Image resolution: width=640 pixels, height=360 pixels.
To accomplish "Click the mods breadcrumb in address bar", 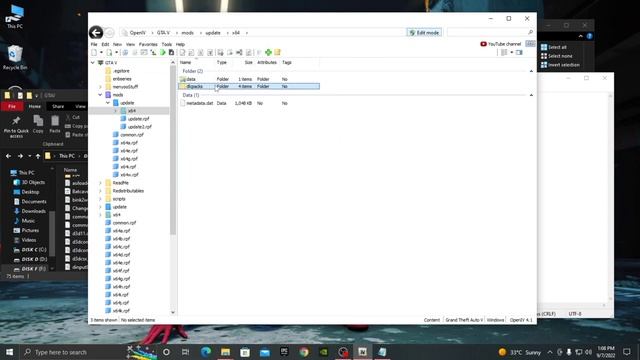I will coord(187,33).
